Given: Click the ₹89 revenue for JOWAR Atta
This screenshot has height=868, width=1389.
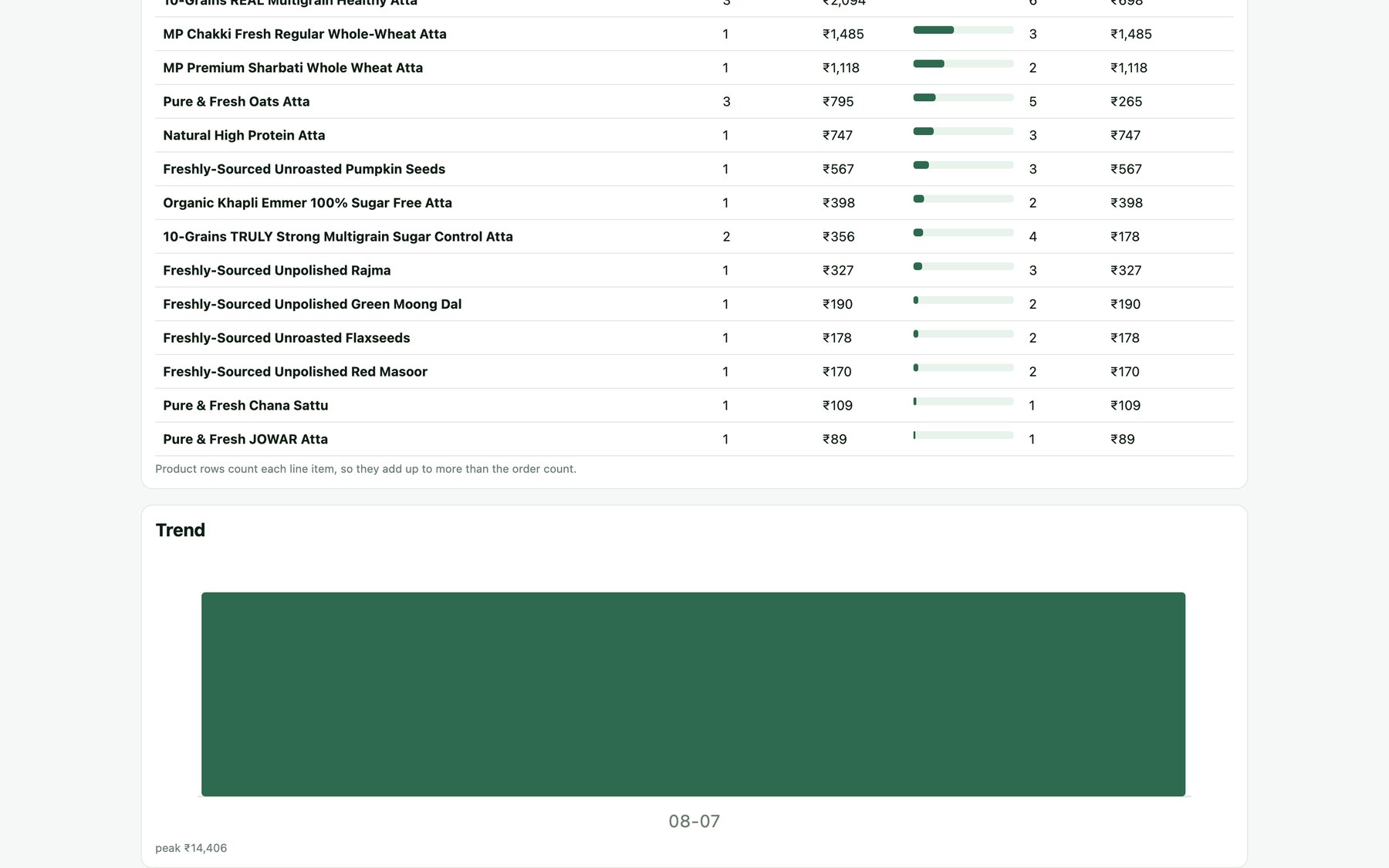Looking at the screenshot, I should tap(834, 440).
